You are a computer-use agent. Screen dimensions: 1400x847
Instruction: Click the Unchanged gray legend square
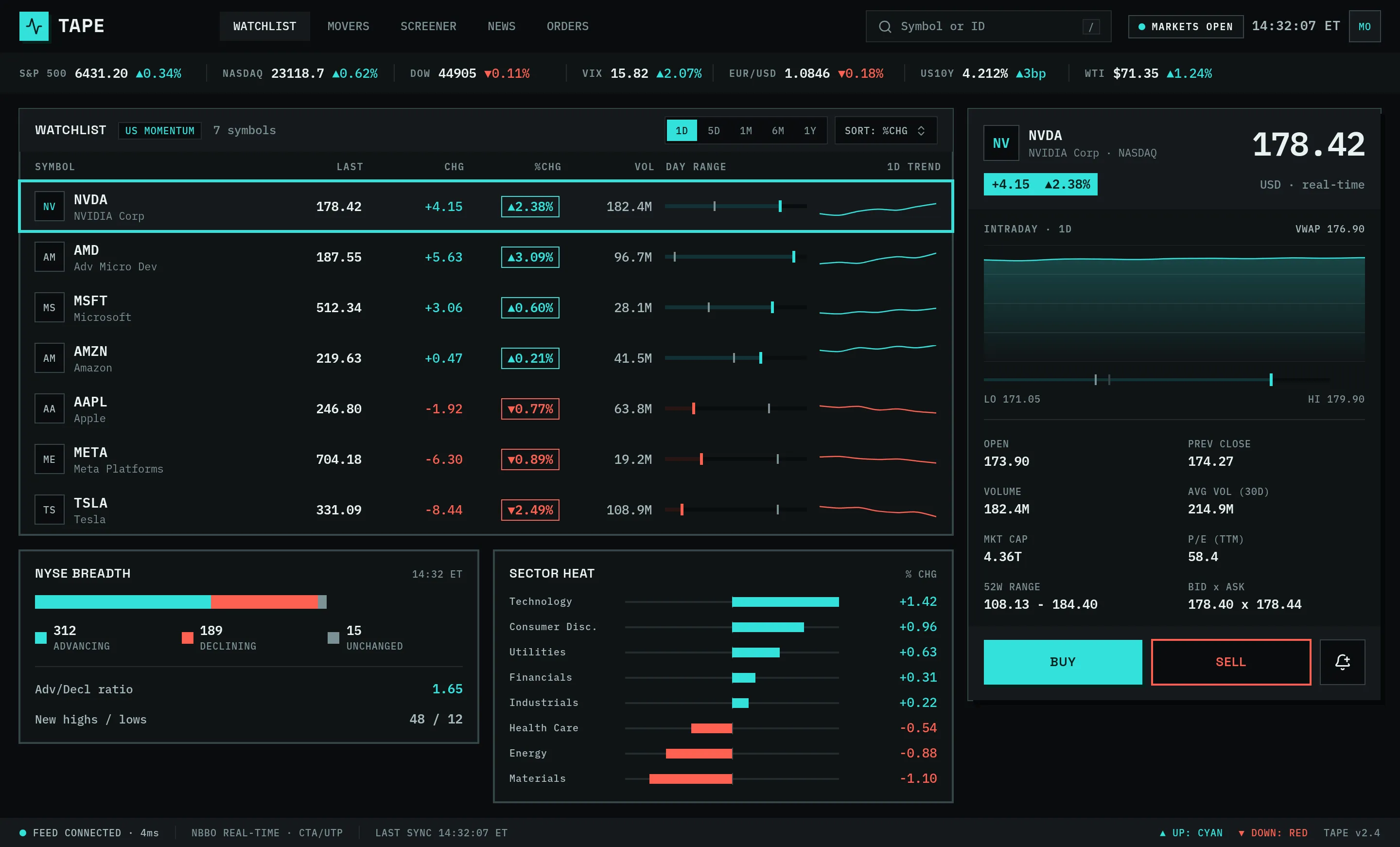(333, 638)
